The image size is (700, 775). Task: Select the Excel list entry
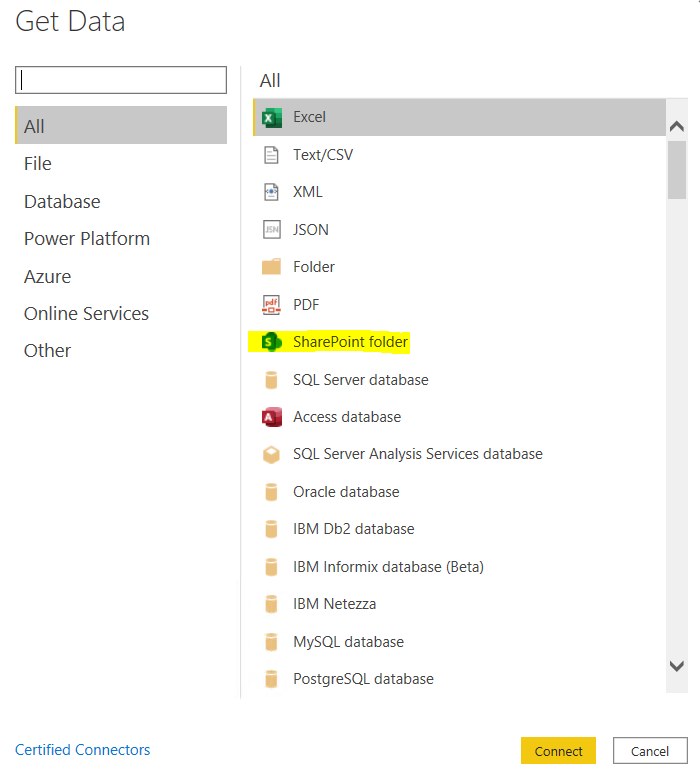(x=459, y=117)
